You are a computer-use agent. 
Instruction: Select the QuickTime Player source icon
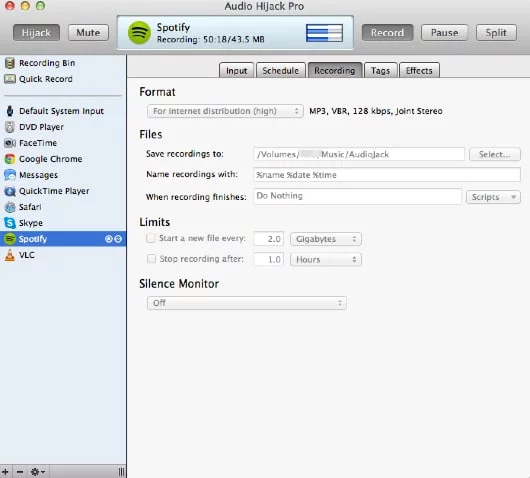tap(10, 191)
